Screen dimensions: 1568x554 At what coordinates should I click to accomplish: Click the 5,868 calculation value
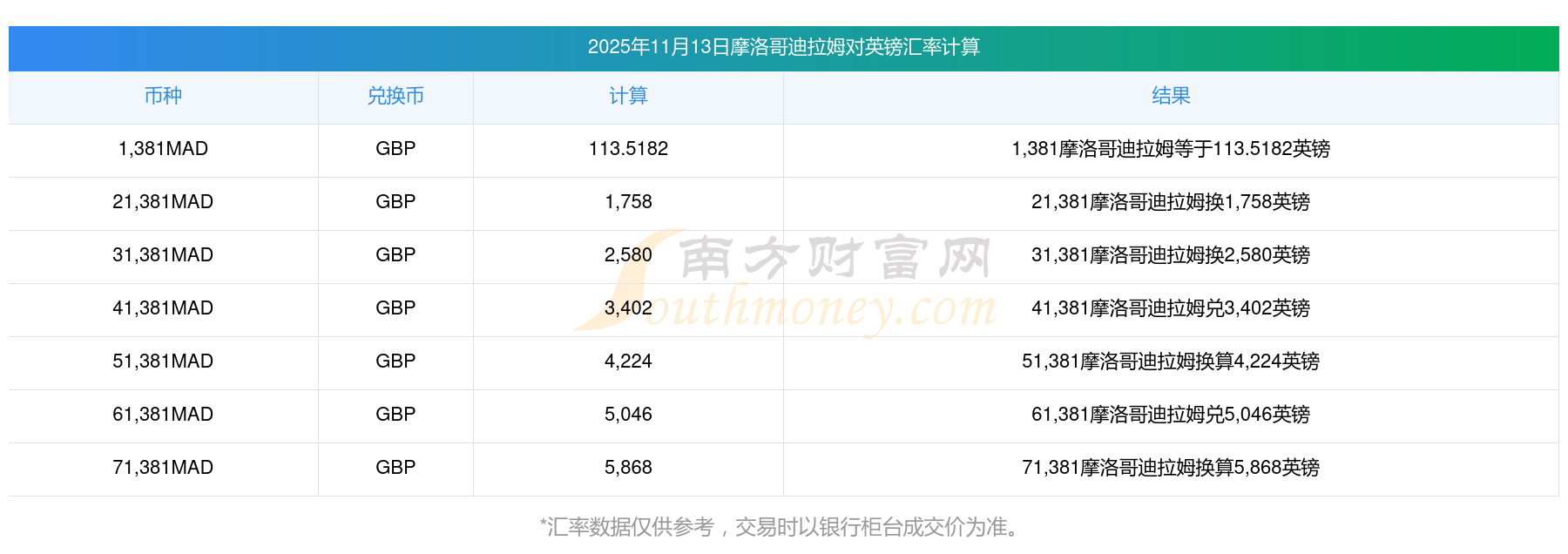(628, 468)
